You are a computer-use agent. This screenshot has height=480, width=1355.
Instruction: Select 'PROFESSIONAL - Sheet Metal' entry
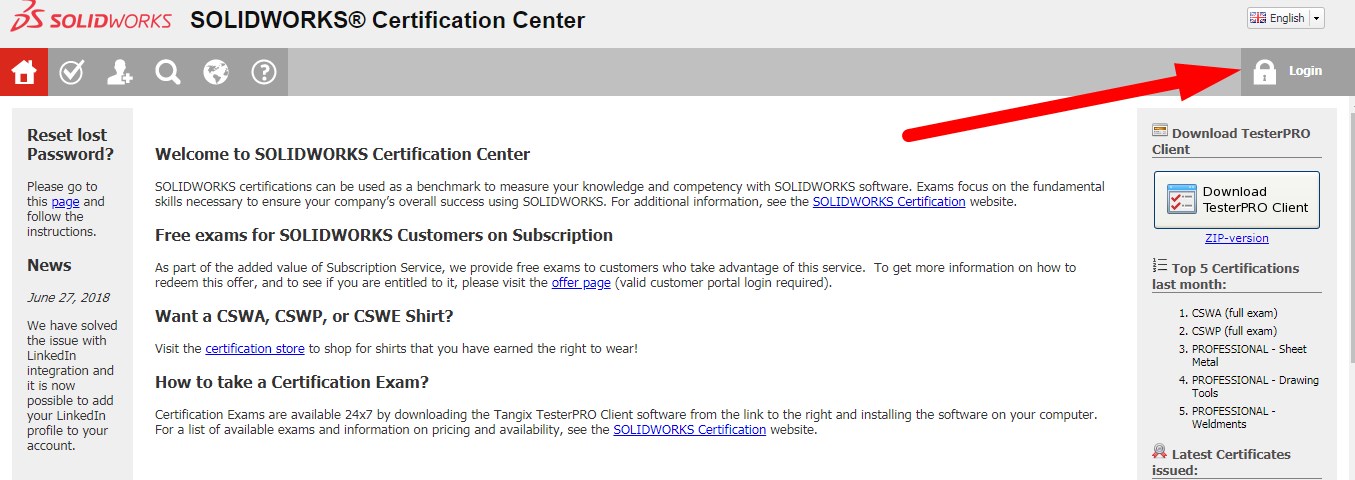pyautogui.click(x=1249, y=355)
